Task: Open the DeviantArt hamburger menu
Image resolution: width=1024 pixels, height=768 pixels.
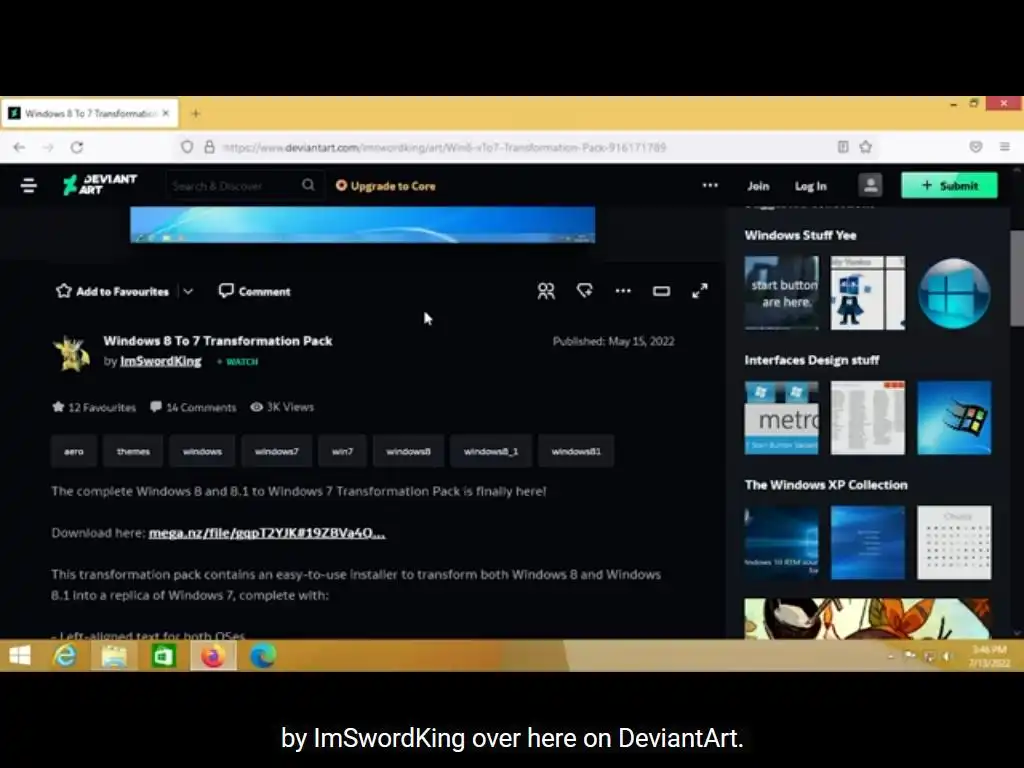Action: click(28, 186)
